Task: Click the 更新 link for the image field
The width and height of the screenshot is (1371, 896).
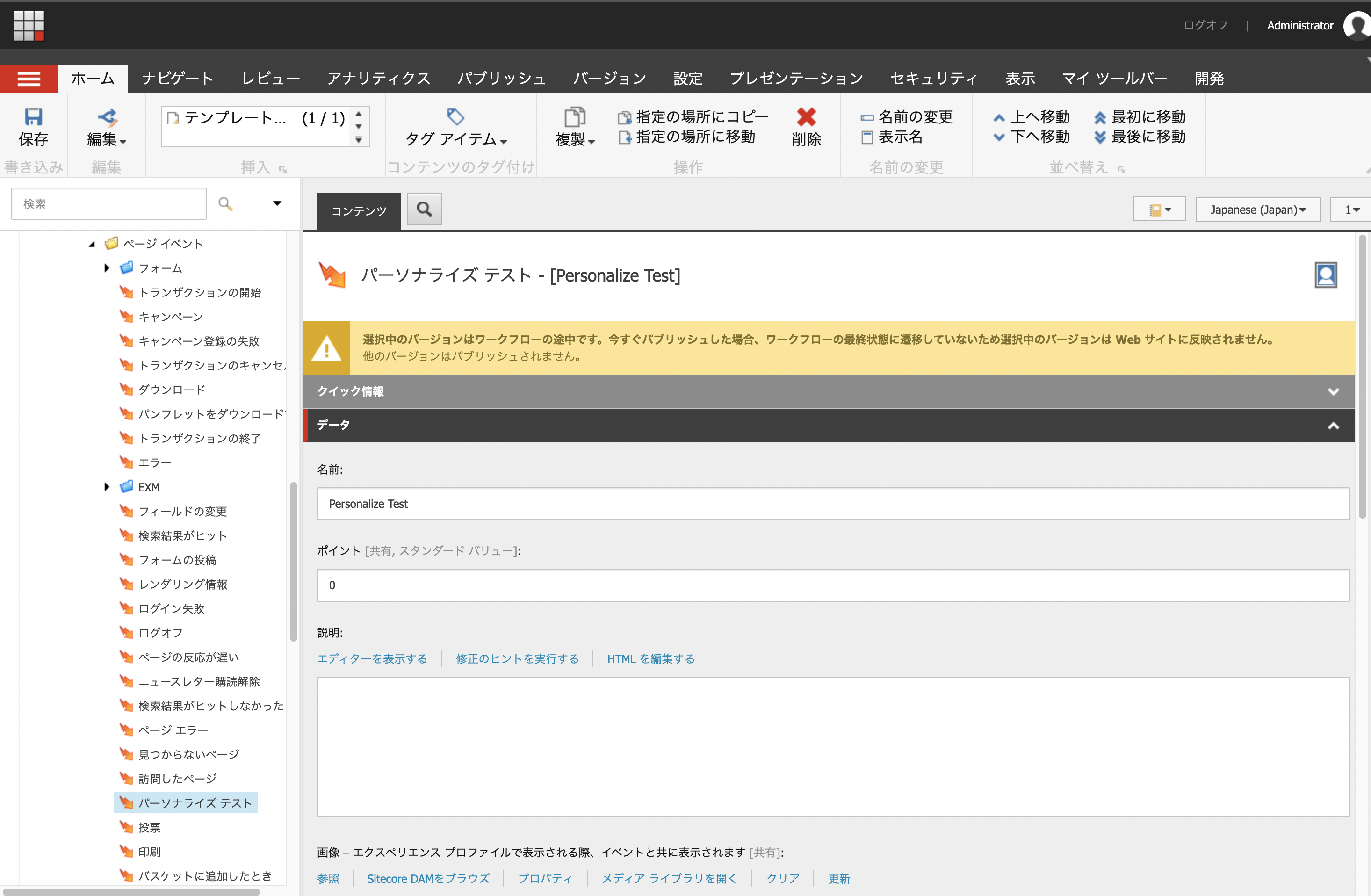Action: point(839,878)
